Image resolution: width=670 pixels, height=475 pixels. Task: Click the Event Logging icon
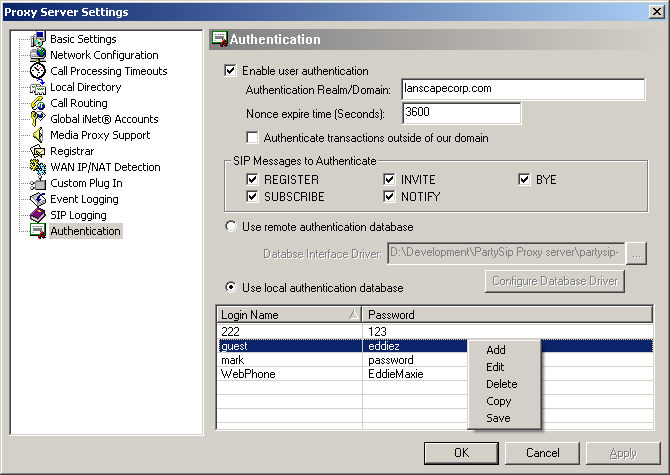pos(38,199)
